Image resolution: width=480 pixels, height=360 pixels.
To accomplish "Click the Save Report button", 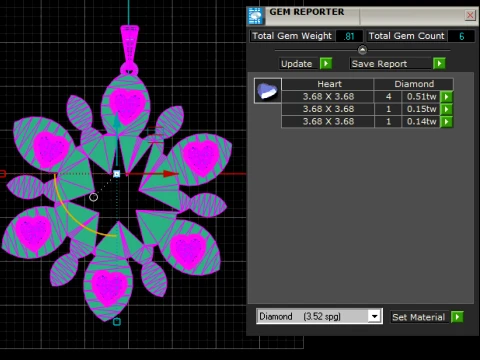I will 391,64.
